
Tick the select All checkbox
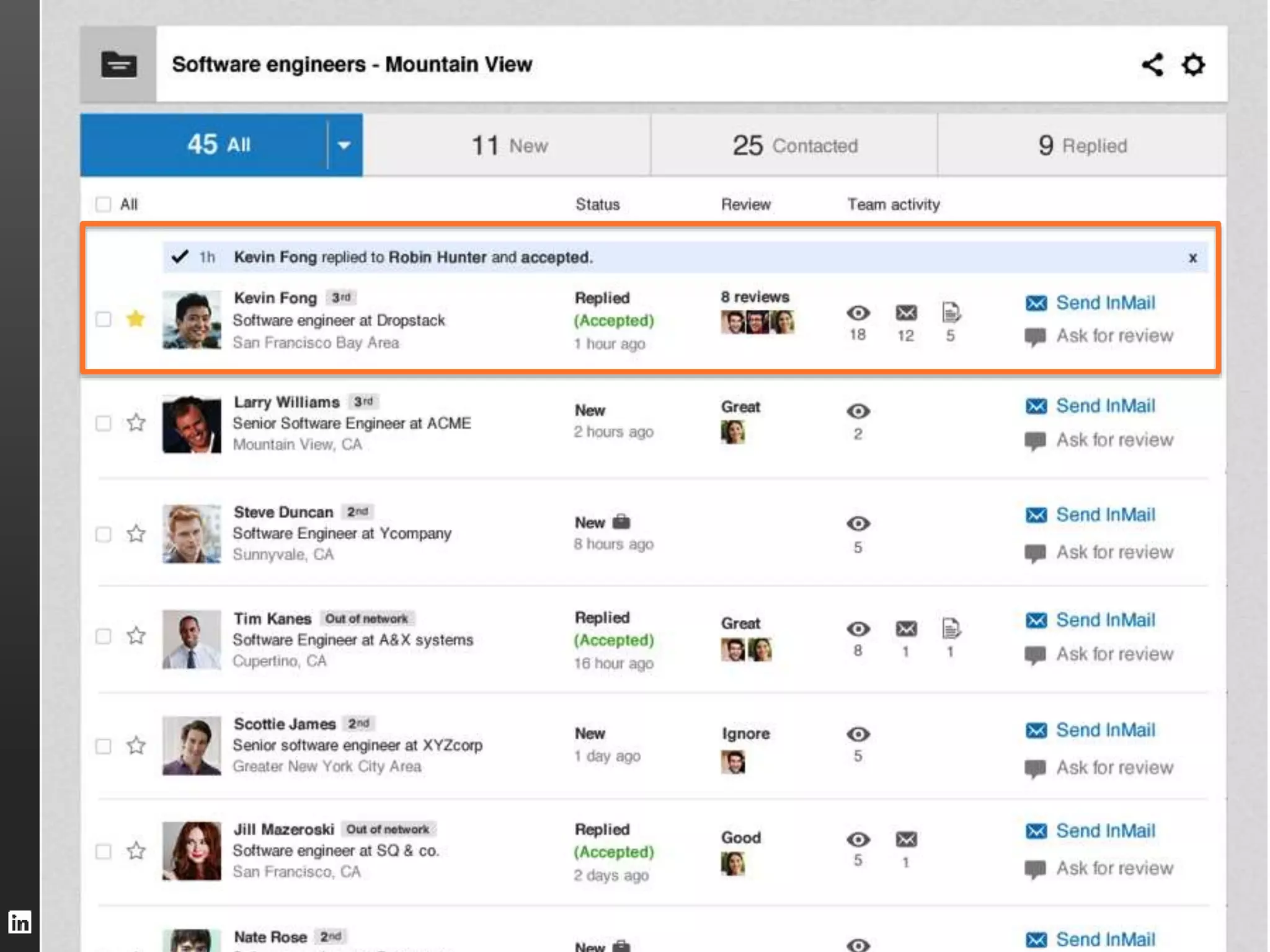pos(104,205)
